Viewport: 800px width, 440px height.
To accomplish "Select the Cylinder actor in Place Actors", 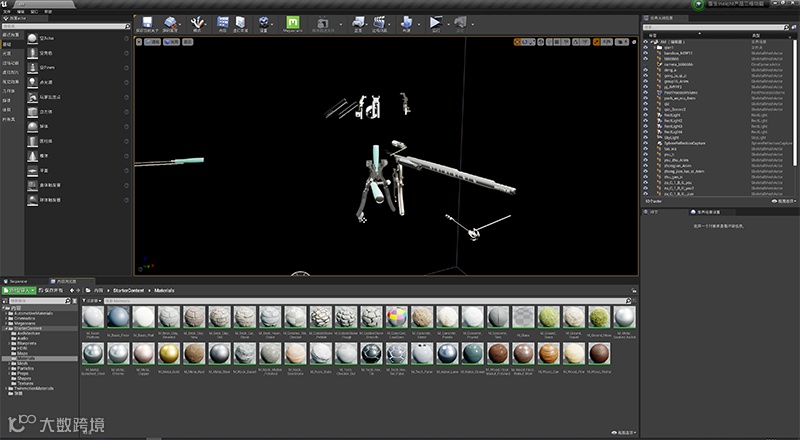I will [33, 141].
